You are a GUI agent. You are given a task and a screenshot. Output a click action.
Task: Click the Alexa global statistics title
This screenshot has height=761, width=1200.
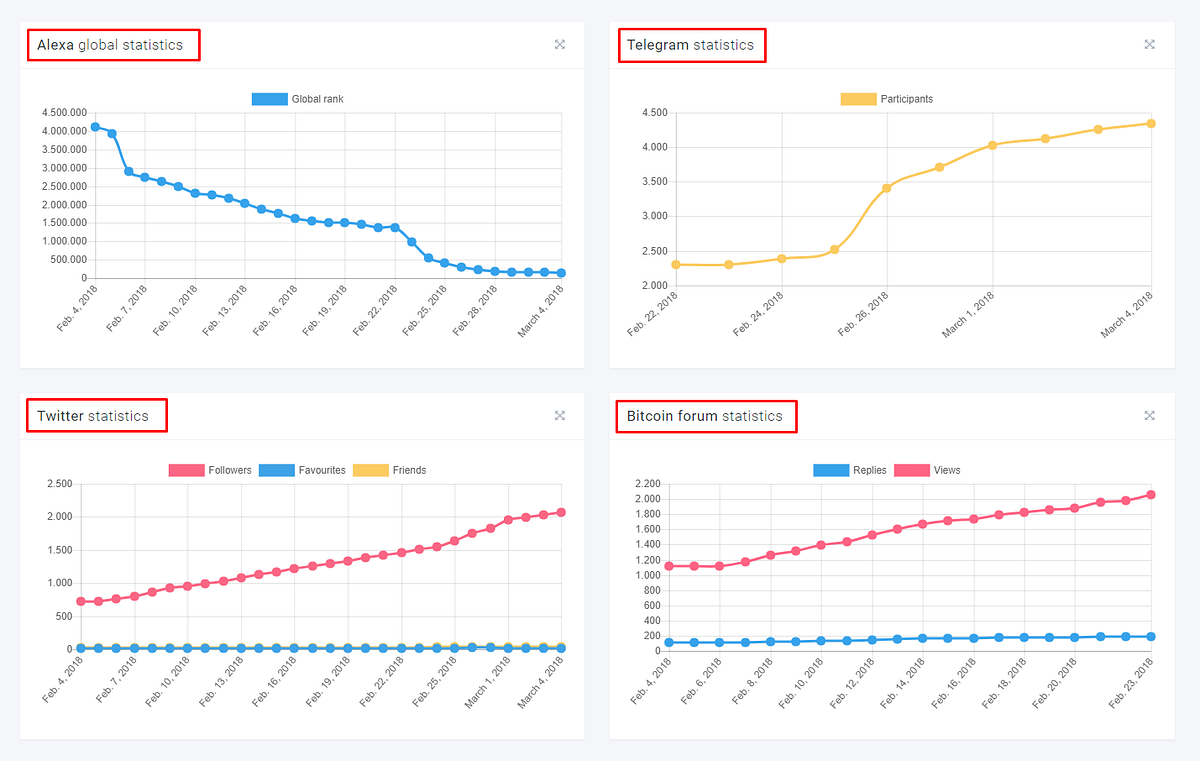pos(110,45)
